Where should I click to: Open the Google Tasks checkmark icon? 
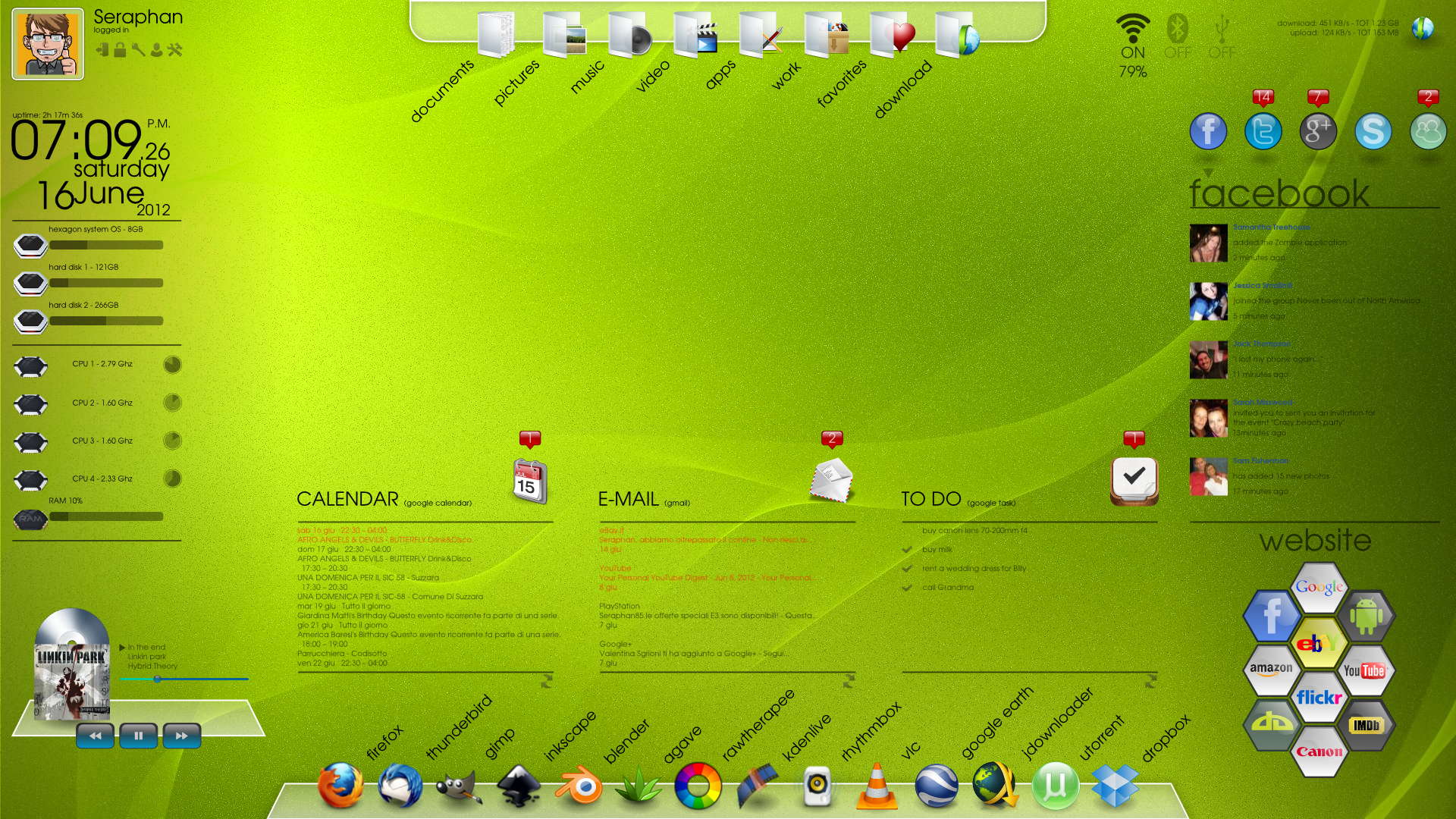point(1134,481)
